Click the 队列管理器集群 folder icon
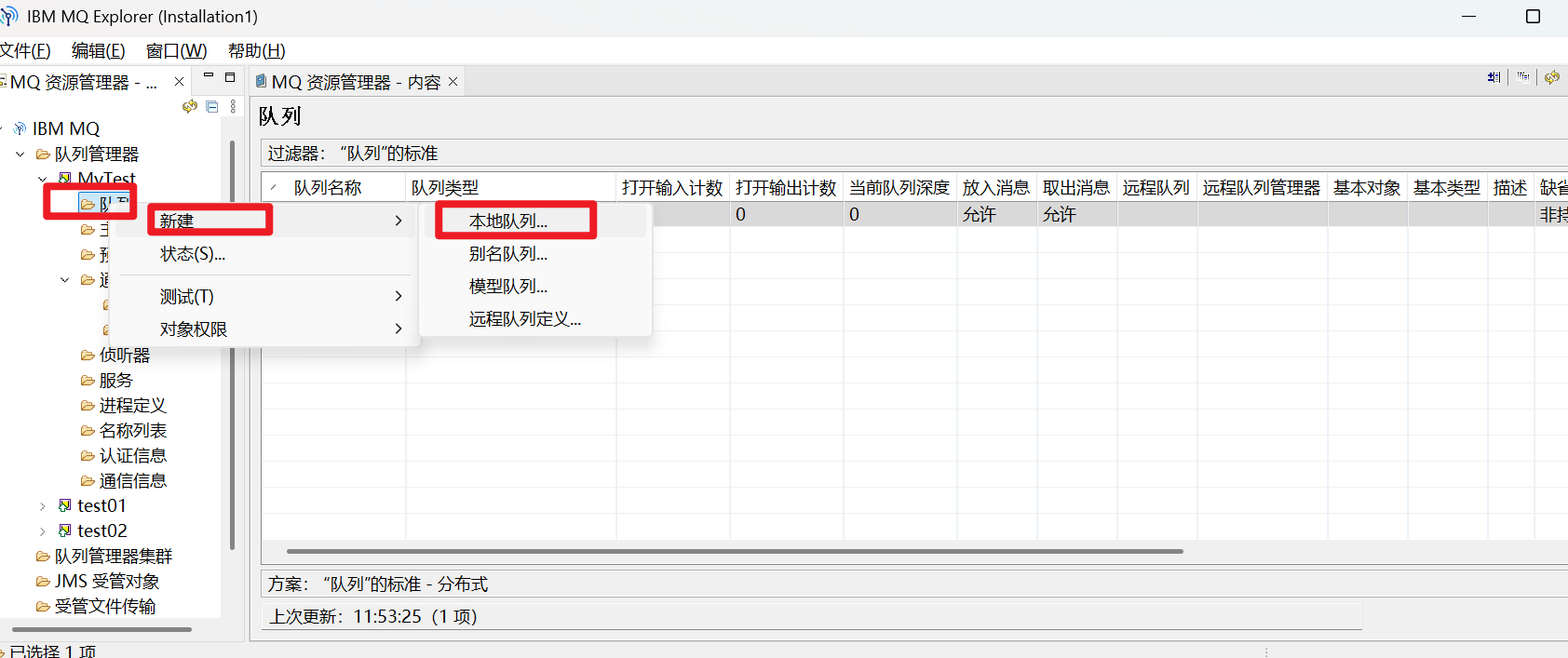 pos(43,556)
